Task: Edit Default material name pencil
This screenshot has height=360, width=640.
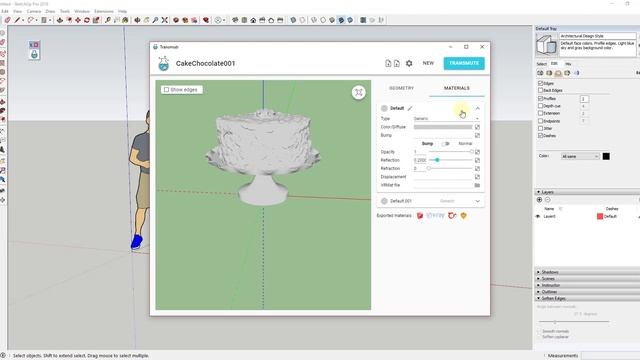Action: 410,108
